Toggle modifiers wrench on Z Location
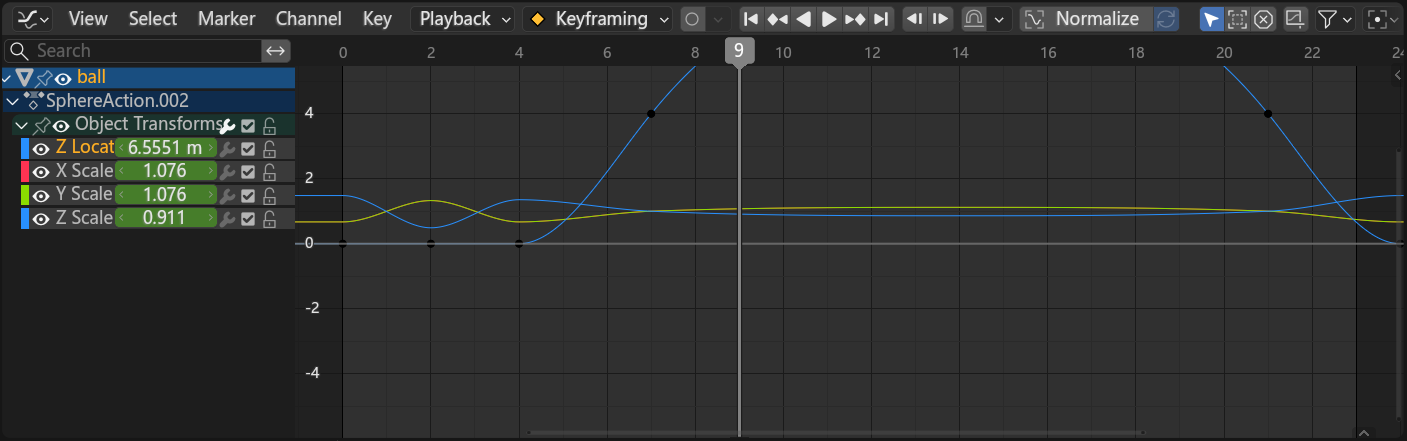Image resolution: width=1407 pixels, height=441 pixels. [227, 148]
